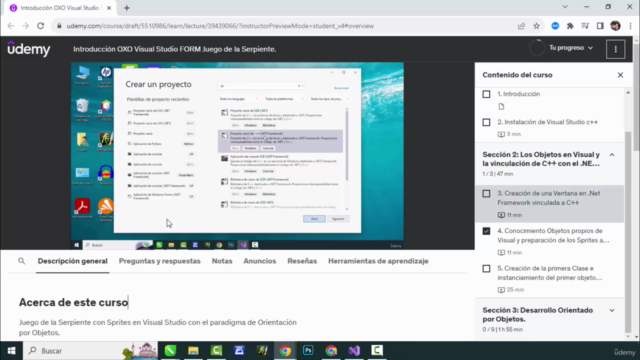Screen dimensions: 640x360
Task: Bookmark this page with the star icon
Action: click(536, 26)
